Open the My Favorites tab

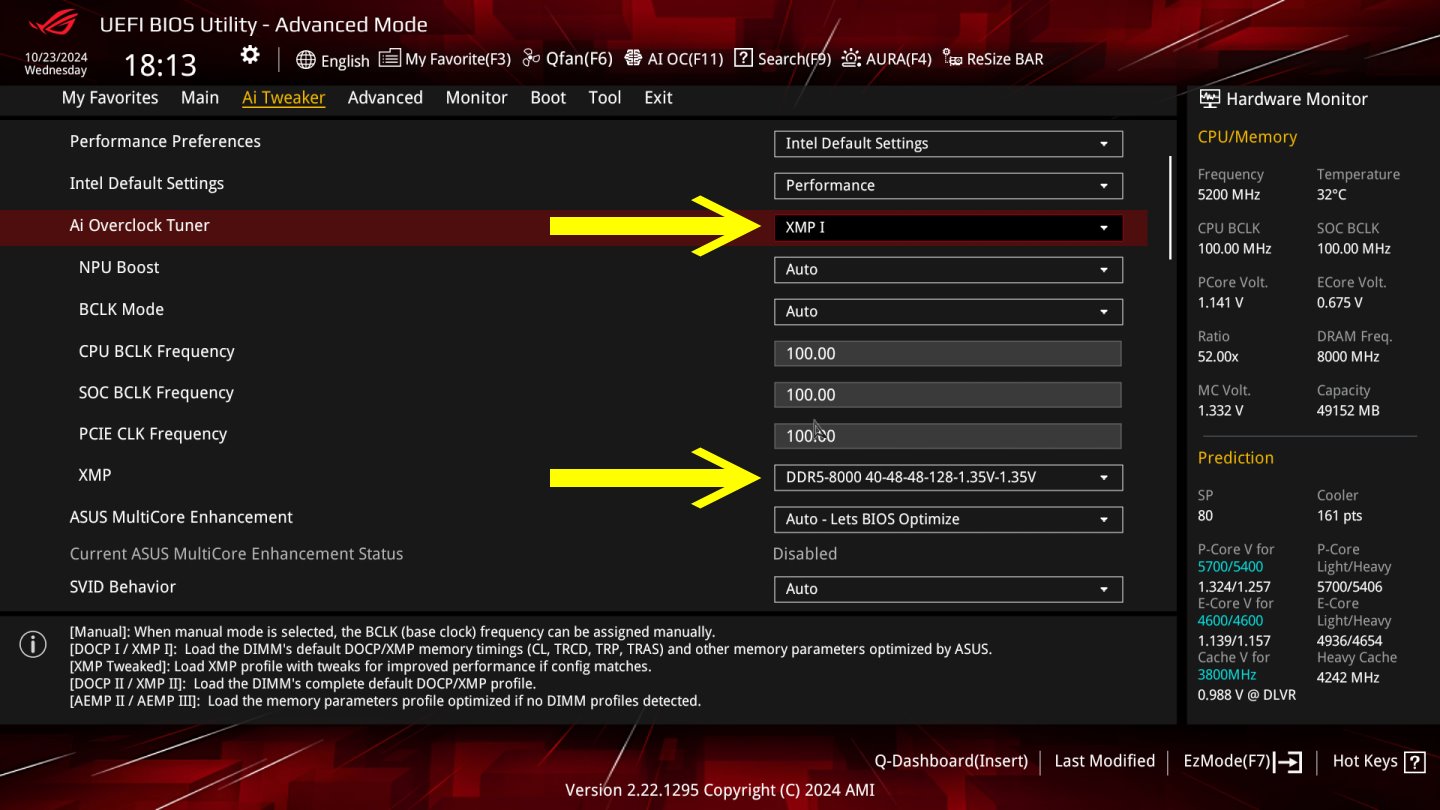110,98
